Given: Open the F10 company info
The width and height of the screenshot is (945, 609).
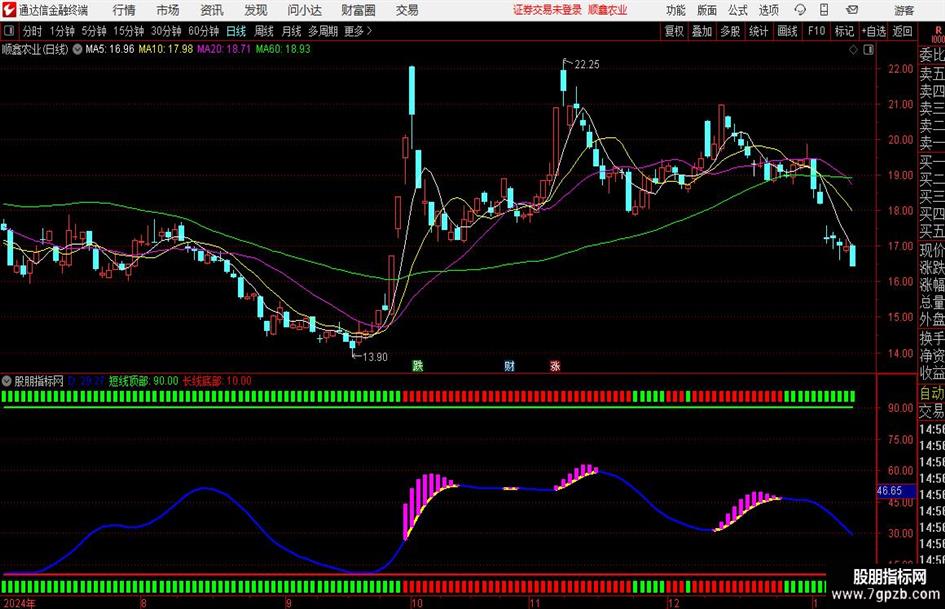Looking at the screenshot, I should 816,31.
